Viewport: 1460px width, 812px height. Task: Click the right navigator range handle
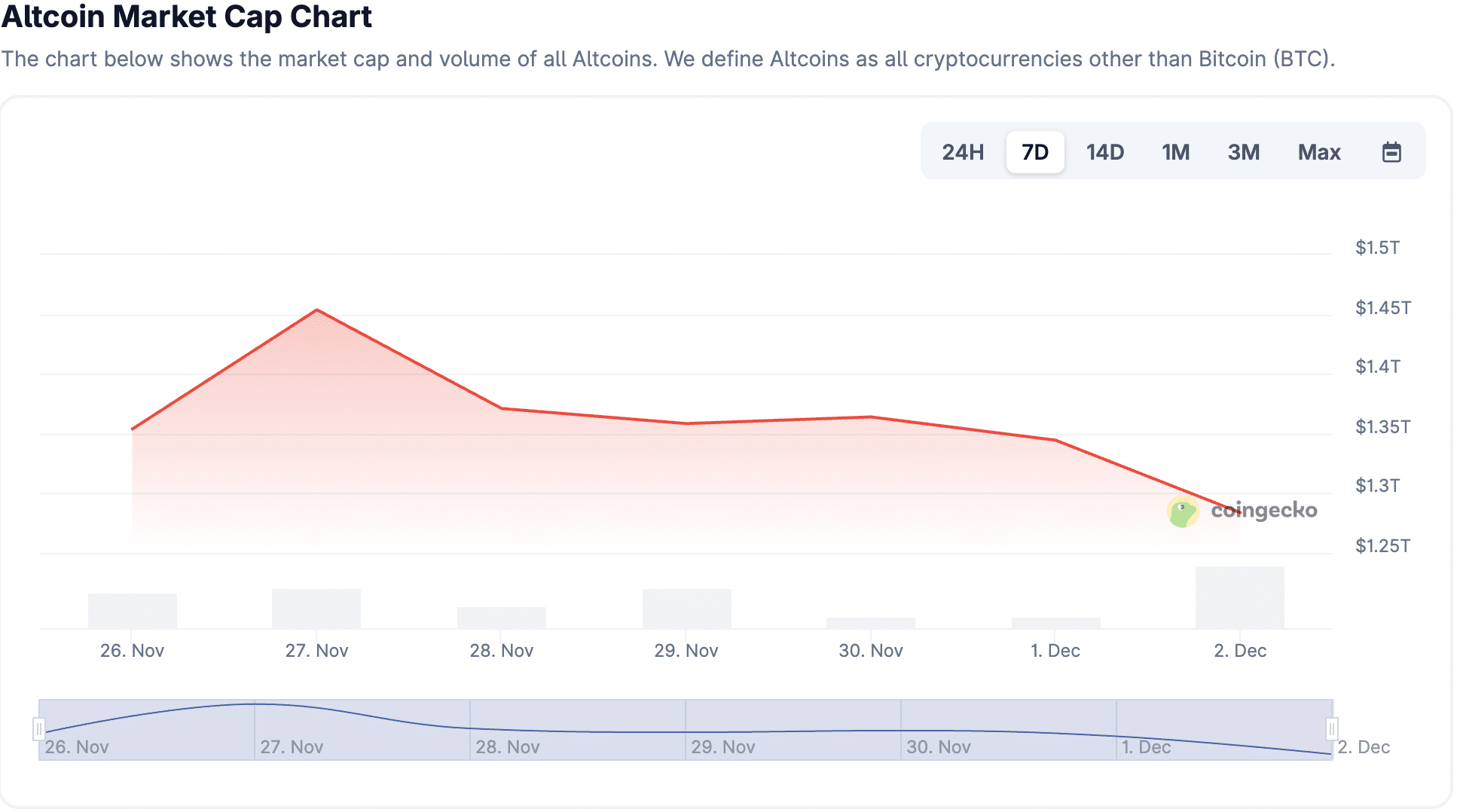click(x=1332, y=729)
